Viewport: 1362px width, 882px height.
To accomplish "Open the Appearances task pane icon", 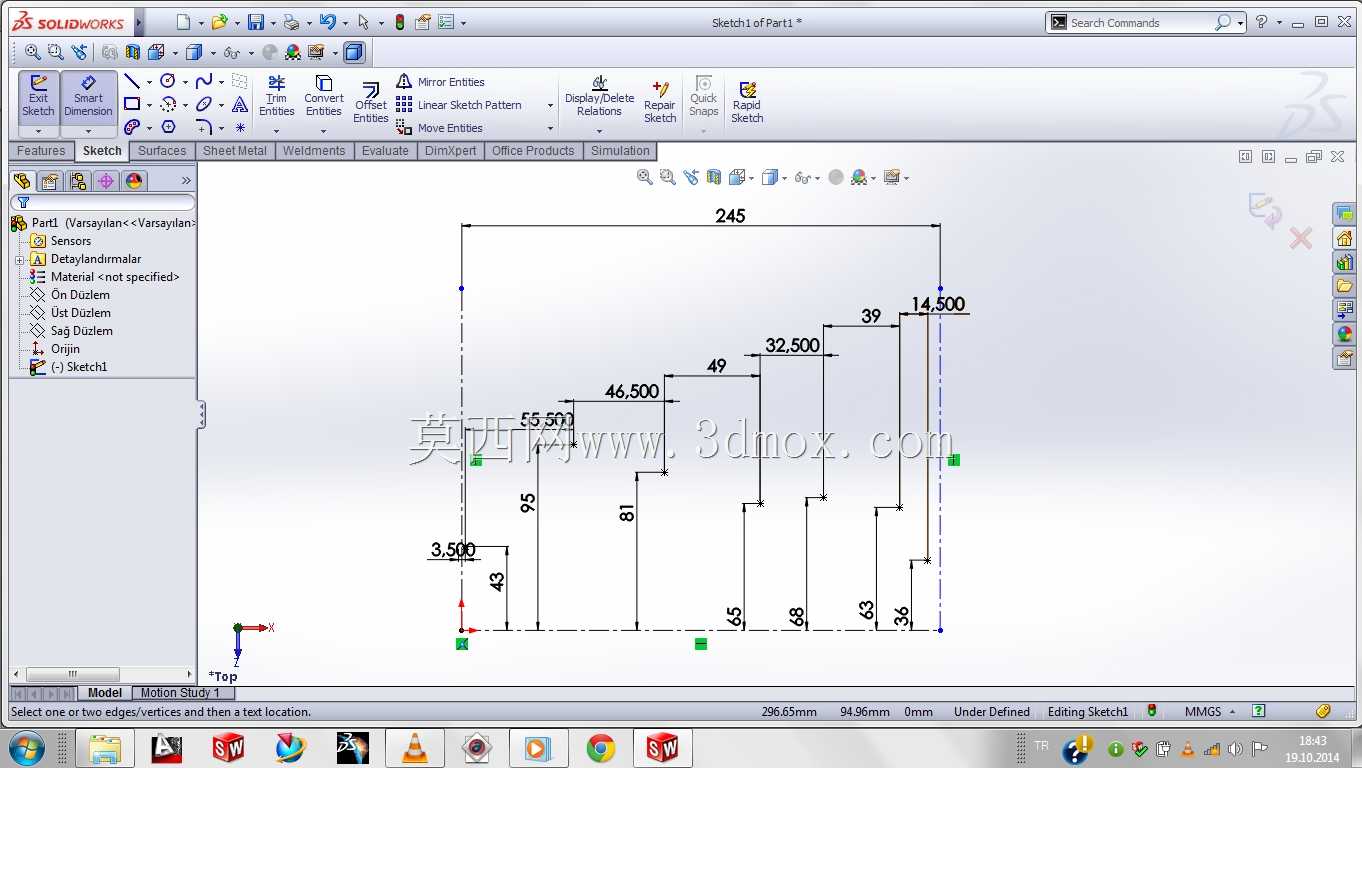I will click(1344, 334).
